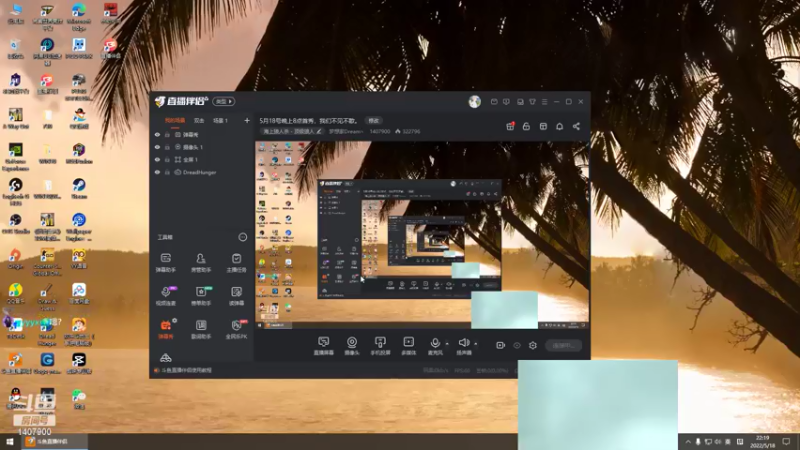Open the 弹幕助手 tool
The image size is (800, 450).
165,262
